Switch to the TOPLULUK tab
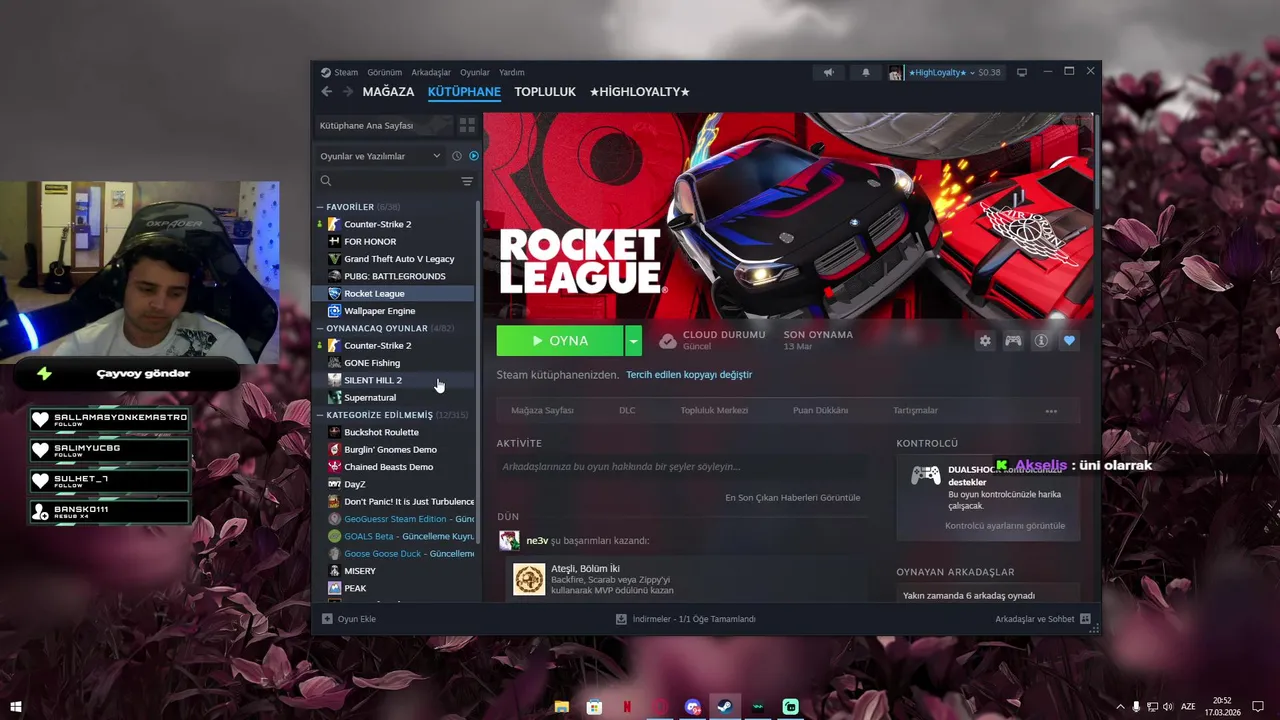Screen dimensions: 1280x720 (545, 92)
